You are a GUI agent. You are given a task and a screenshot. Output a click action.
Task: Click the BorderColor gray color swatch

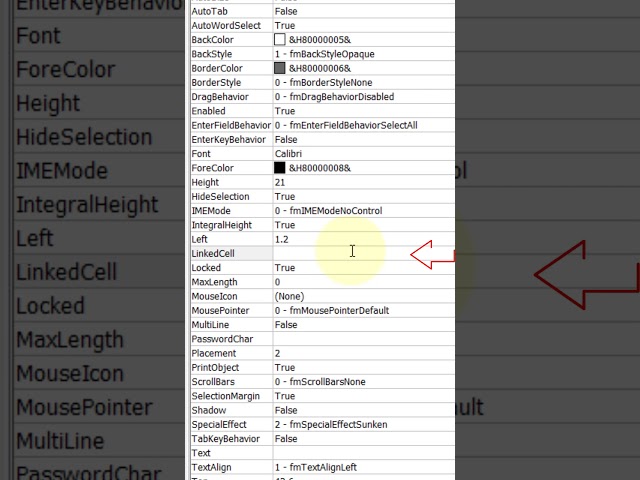(280, 68)
